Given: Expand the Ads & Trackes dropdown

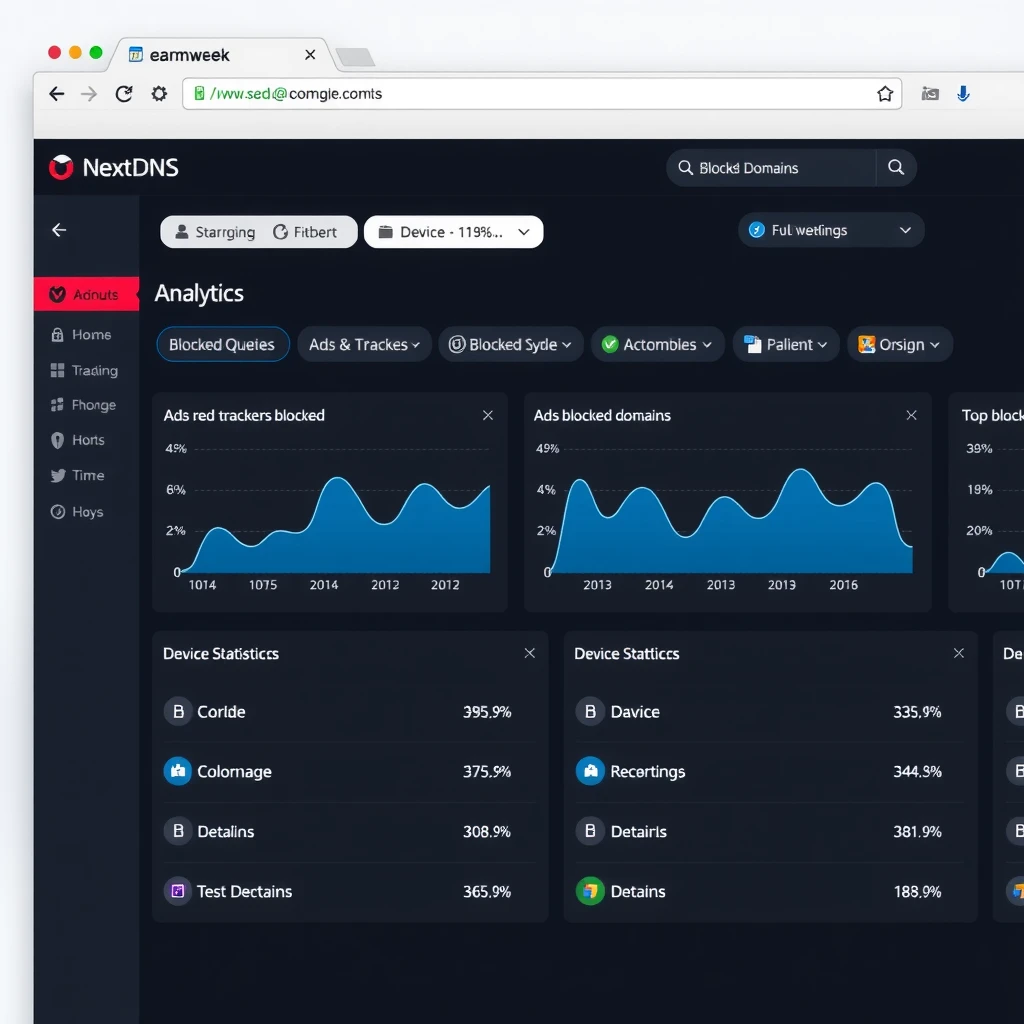Looking at the screenshot, I should [x=364, y=344].
